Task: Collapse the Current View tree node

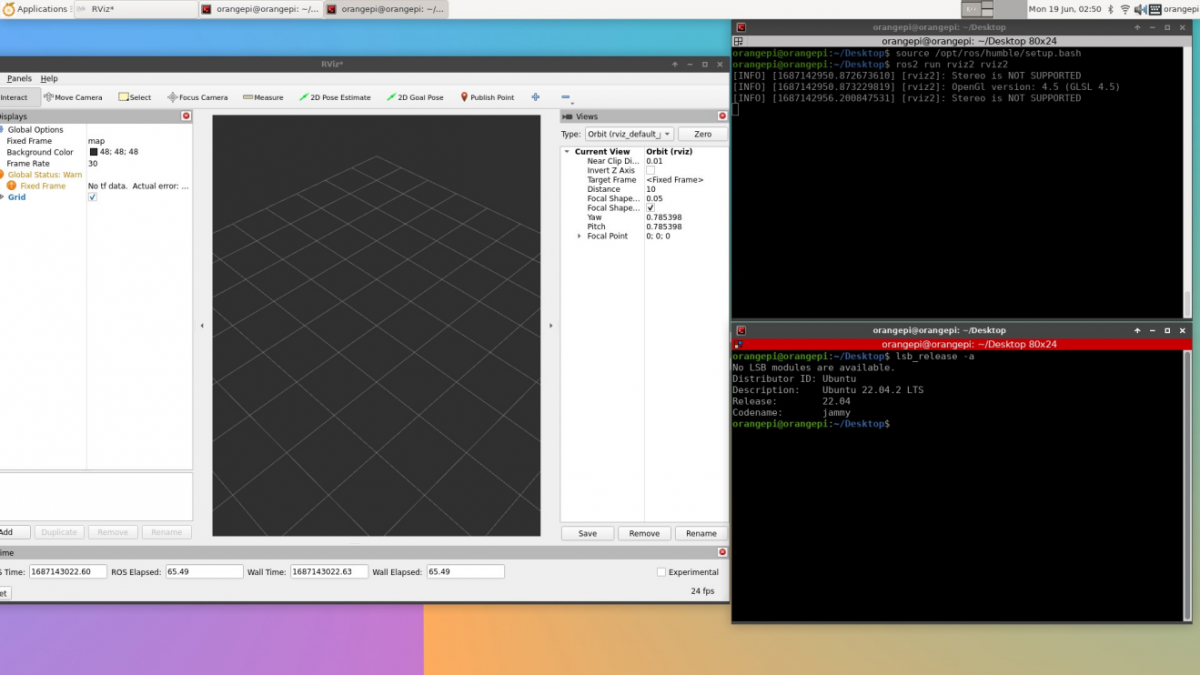Action: [567, 152]
